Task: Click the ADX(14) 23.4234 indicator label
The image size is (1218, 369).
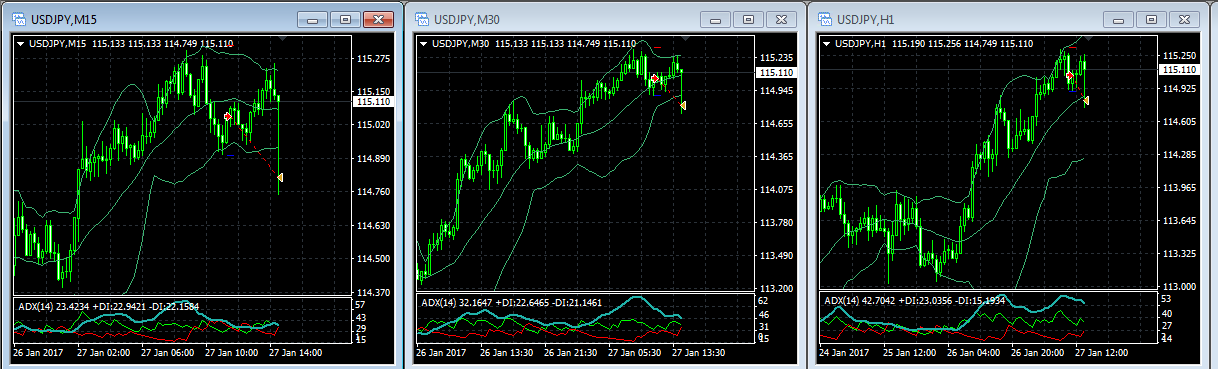Action: pos(55,306)
